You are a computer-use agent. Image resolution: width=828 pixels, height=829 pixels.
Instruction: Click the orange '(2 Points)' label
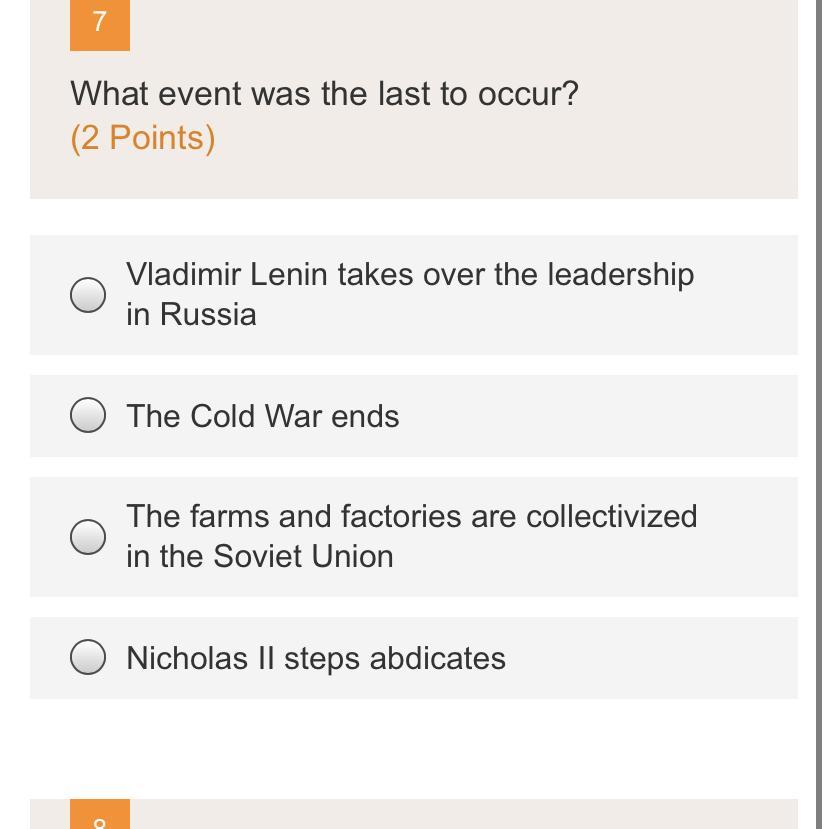[143, 137]
